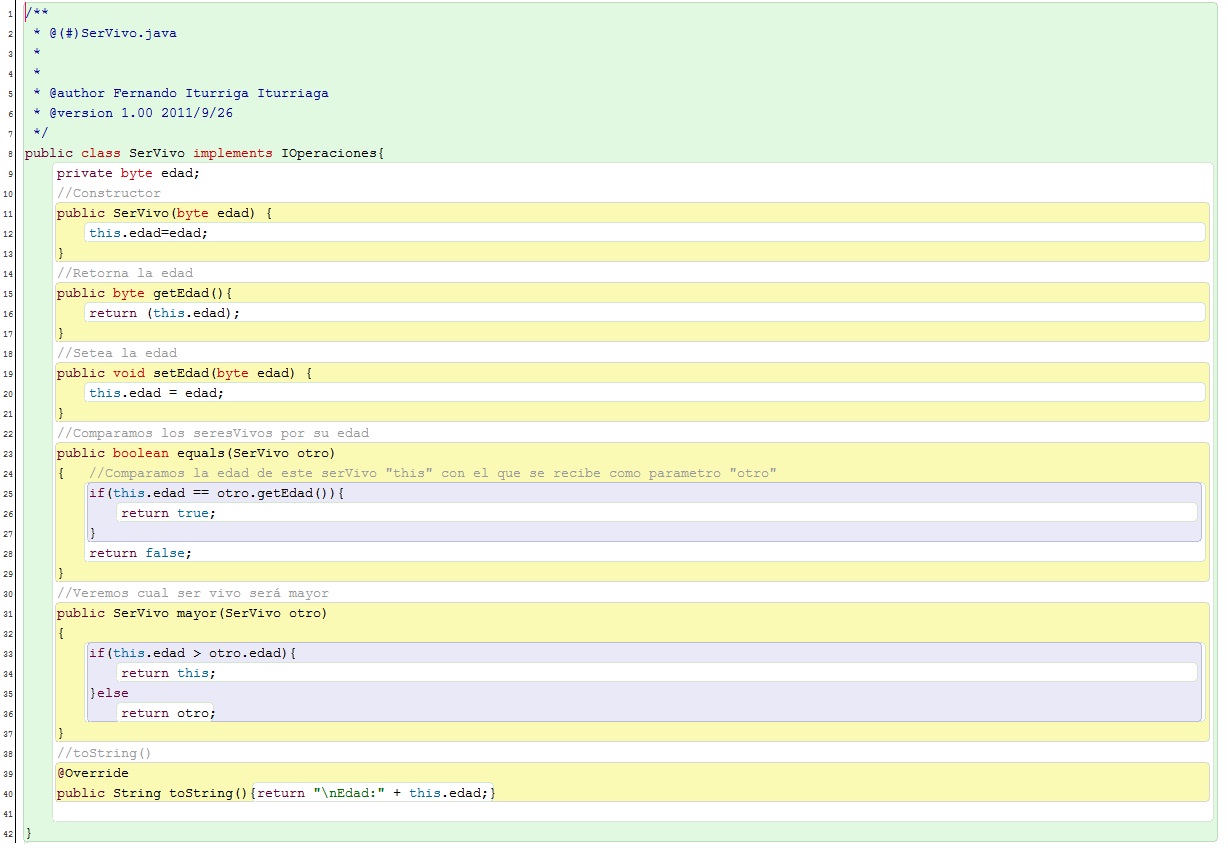The image size is (1228, 854).
Task: Click the "//toString()" comment
Action: click(105, 753)
